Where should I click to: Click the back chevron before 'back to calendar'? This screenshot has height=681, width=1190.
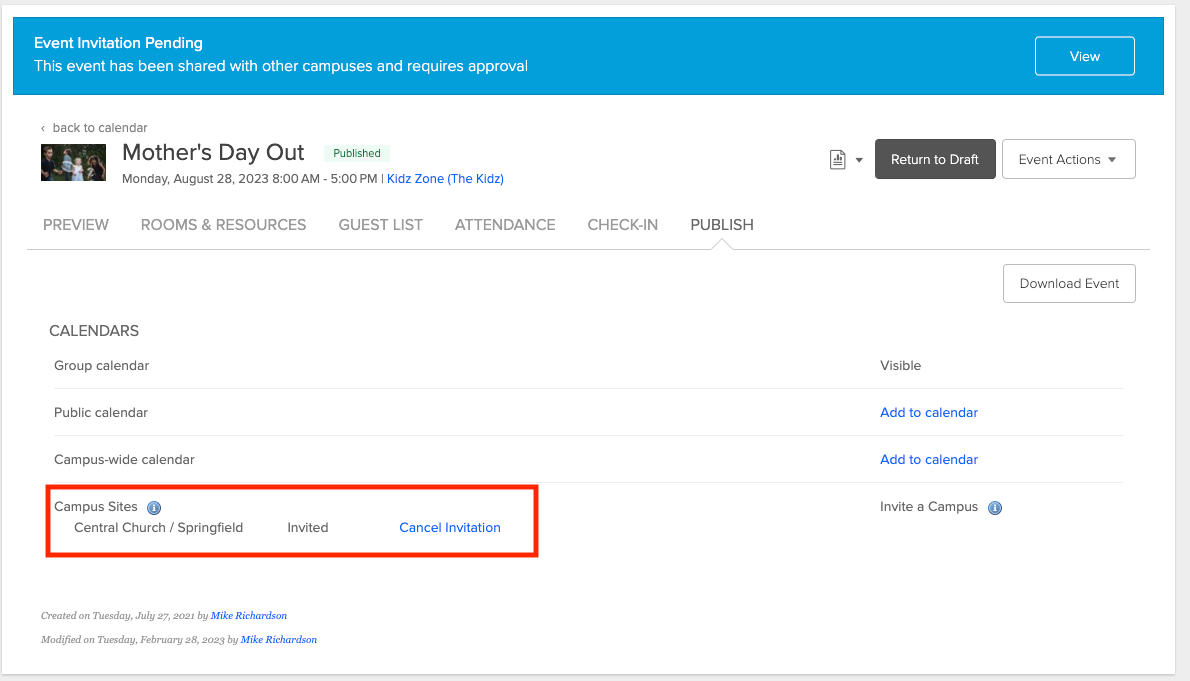[x=42, y=128]
